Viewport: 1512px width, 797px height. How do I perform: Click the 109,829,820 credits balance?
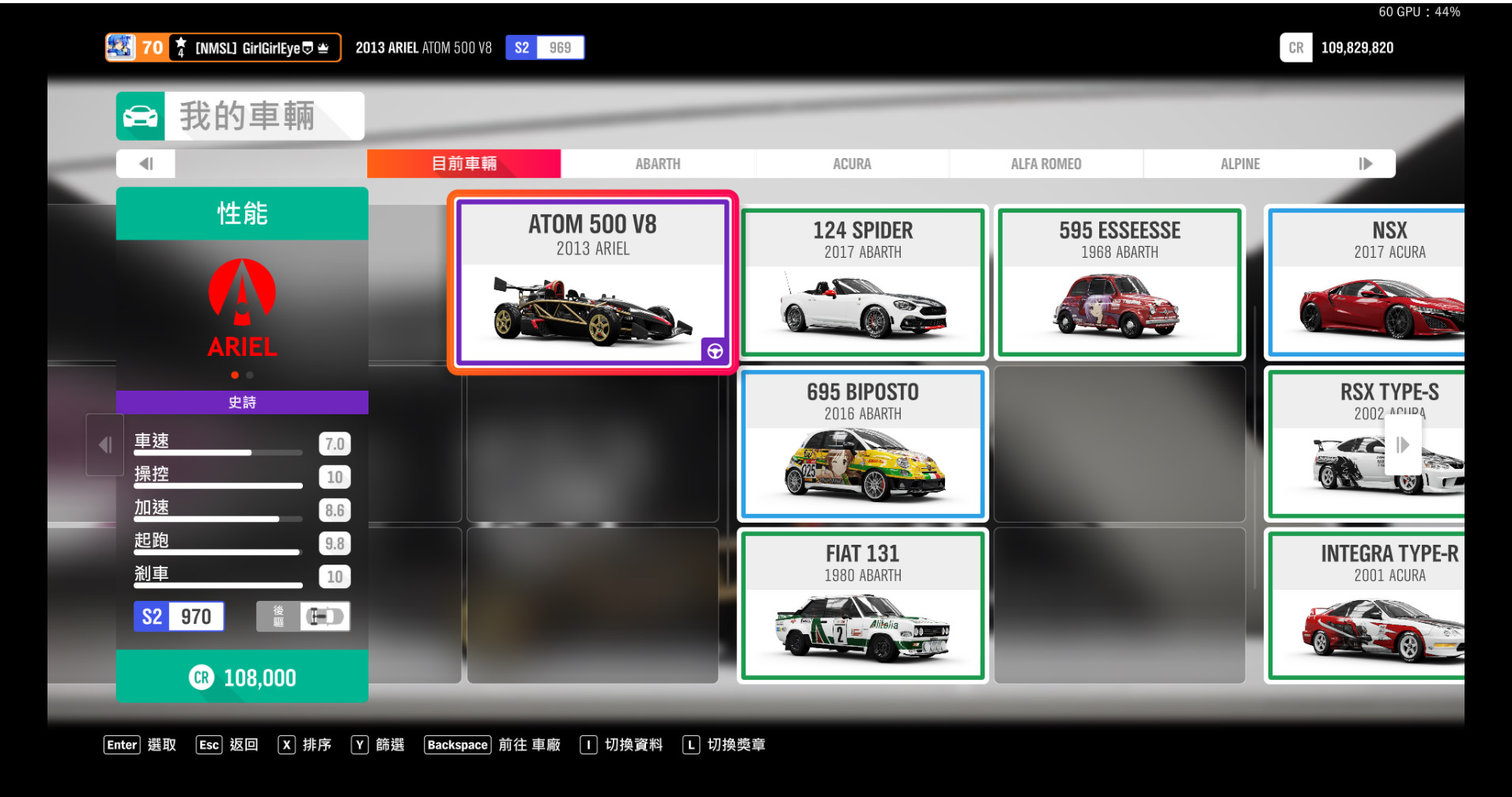point(1357,47)
